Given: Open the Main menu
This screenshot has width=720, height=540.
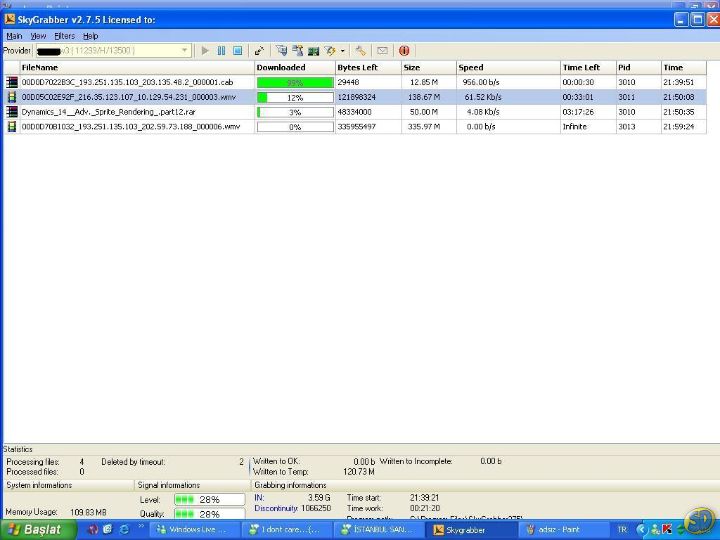Looking at the screenshot, I should coord(14,36).
